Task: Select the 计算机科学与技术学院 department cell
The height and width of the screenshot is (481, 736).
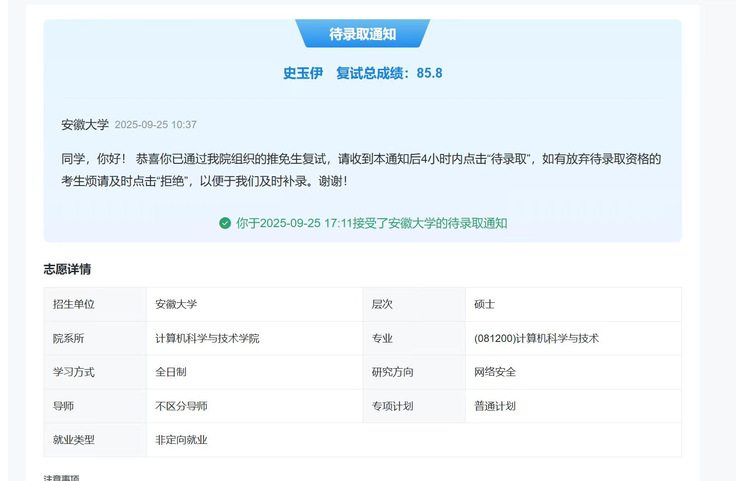Action: [x=207, y=338]
